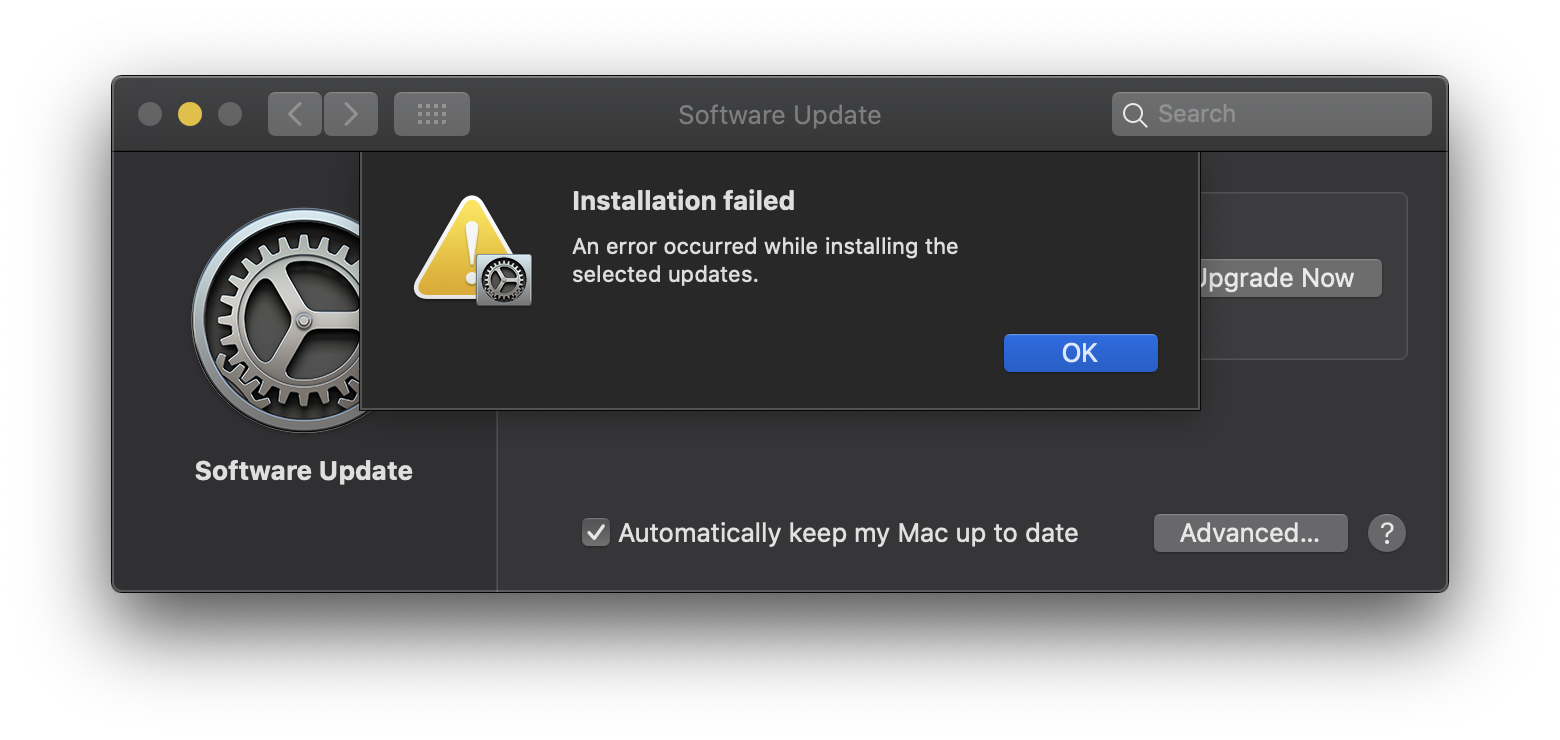
Task: Click the error occurred message text
Action: [765, 260]
